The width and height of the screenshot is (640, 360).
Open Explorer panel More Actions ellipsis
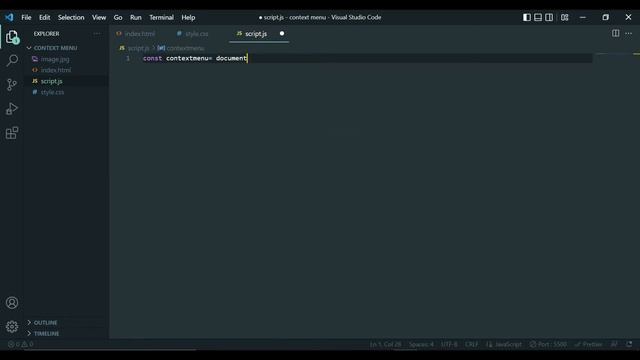coord(97,33)
